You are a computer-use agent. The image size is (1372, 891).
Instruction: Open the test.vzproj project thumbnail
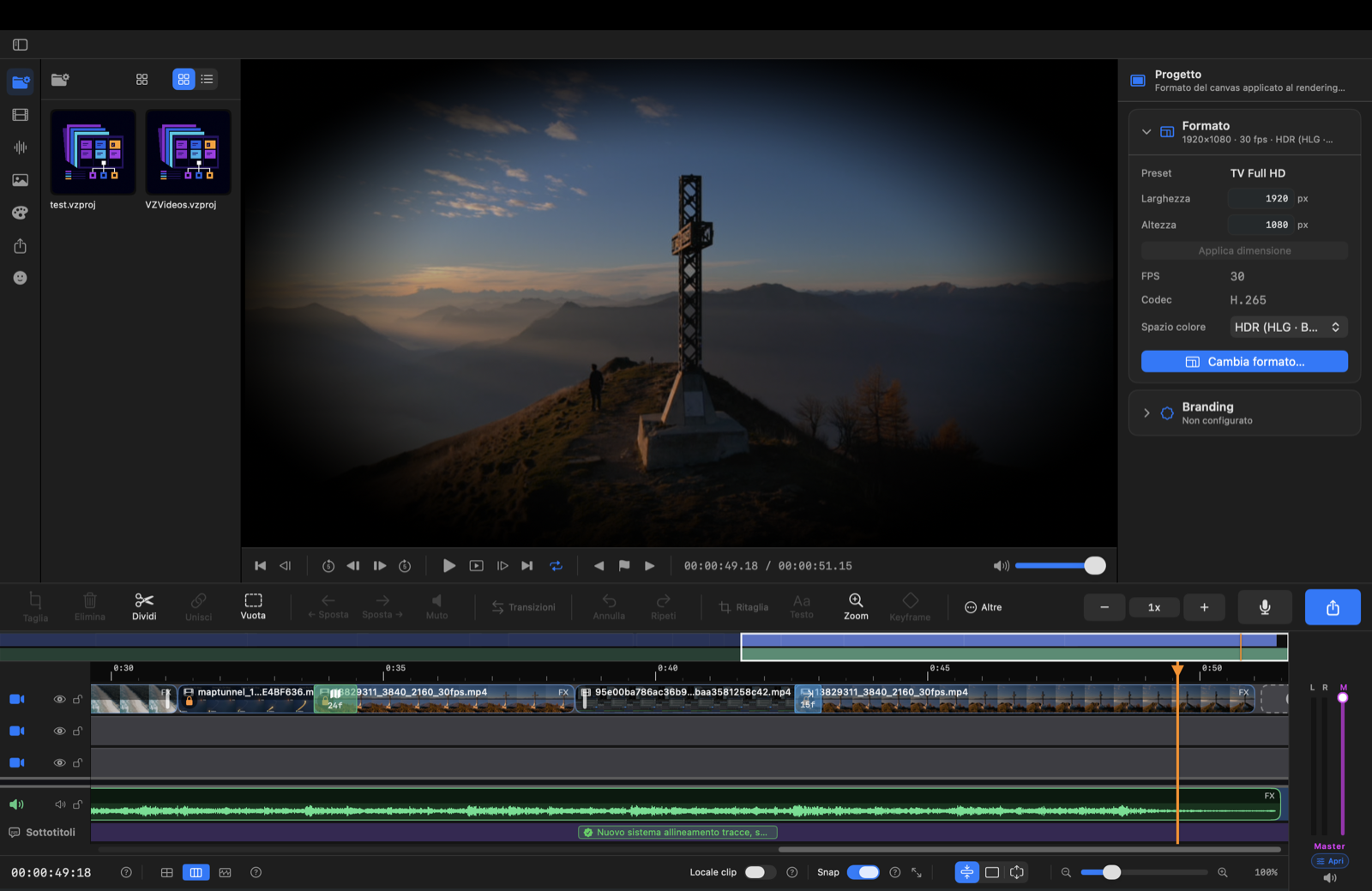pos(93,152)
